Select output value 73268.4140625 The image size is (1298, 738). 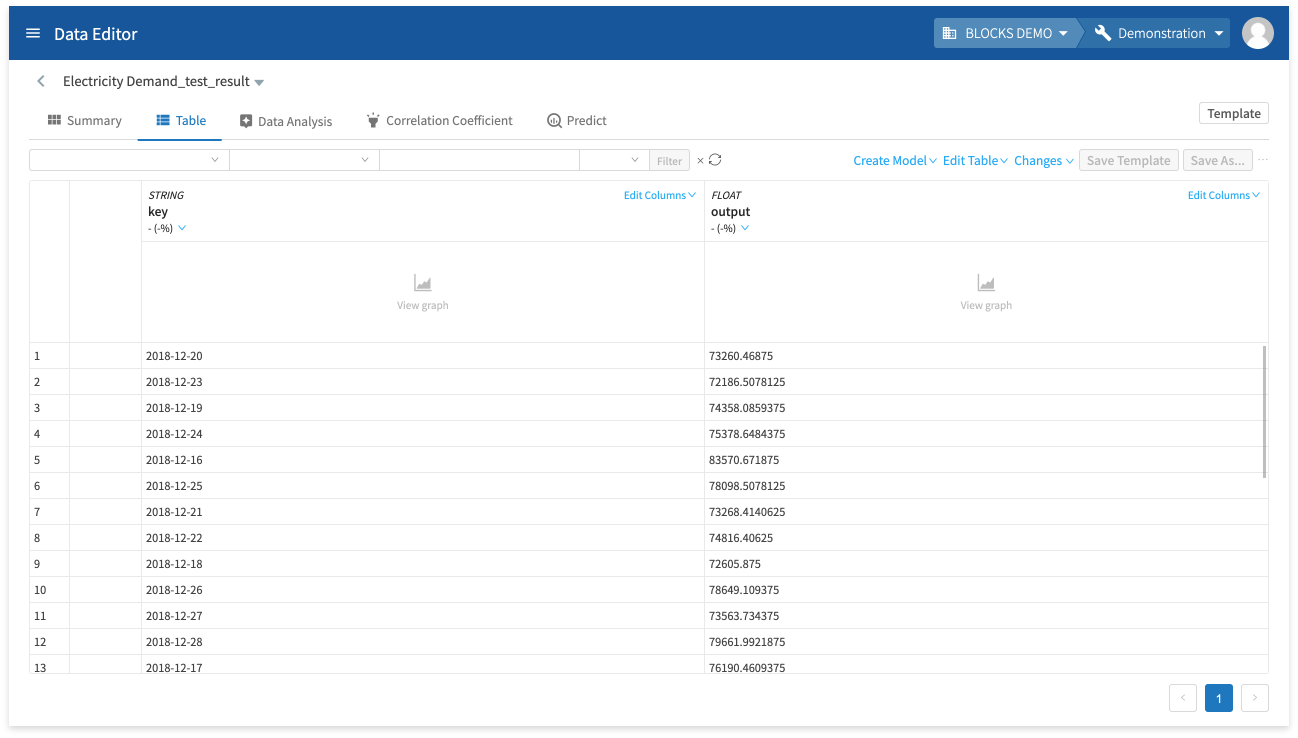986,512
